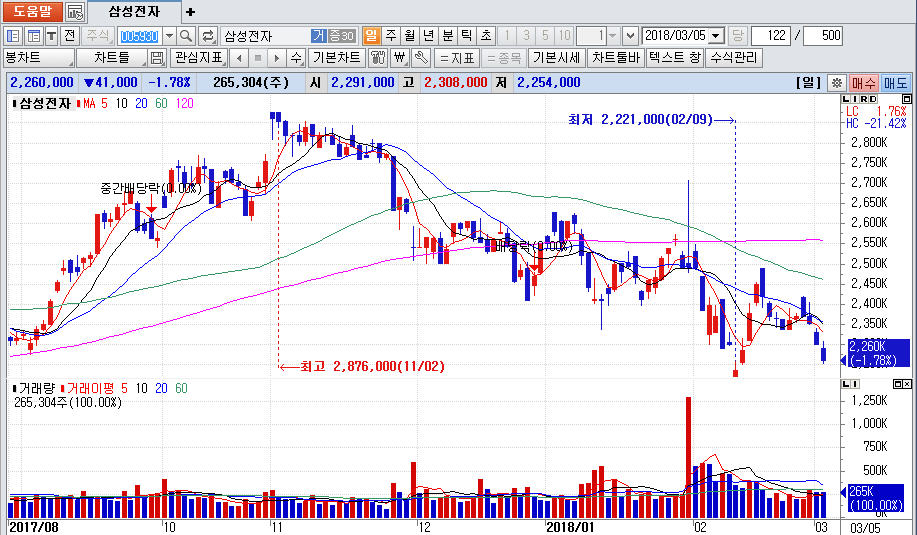The width and height of the screenshot is (917, 535).
Task: Click the save disk icon next to 차트툴
Action: coord(157,57)
